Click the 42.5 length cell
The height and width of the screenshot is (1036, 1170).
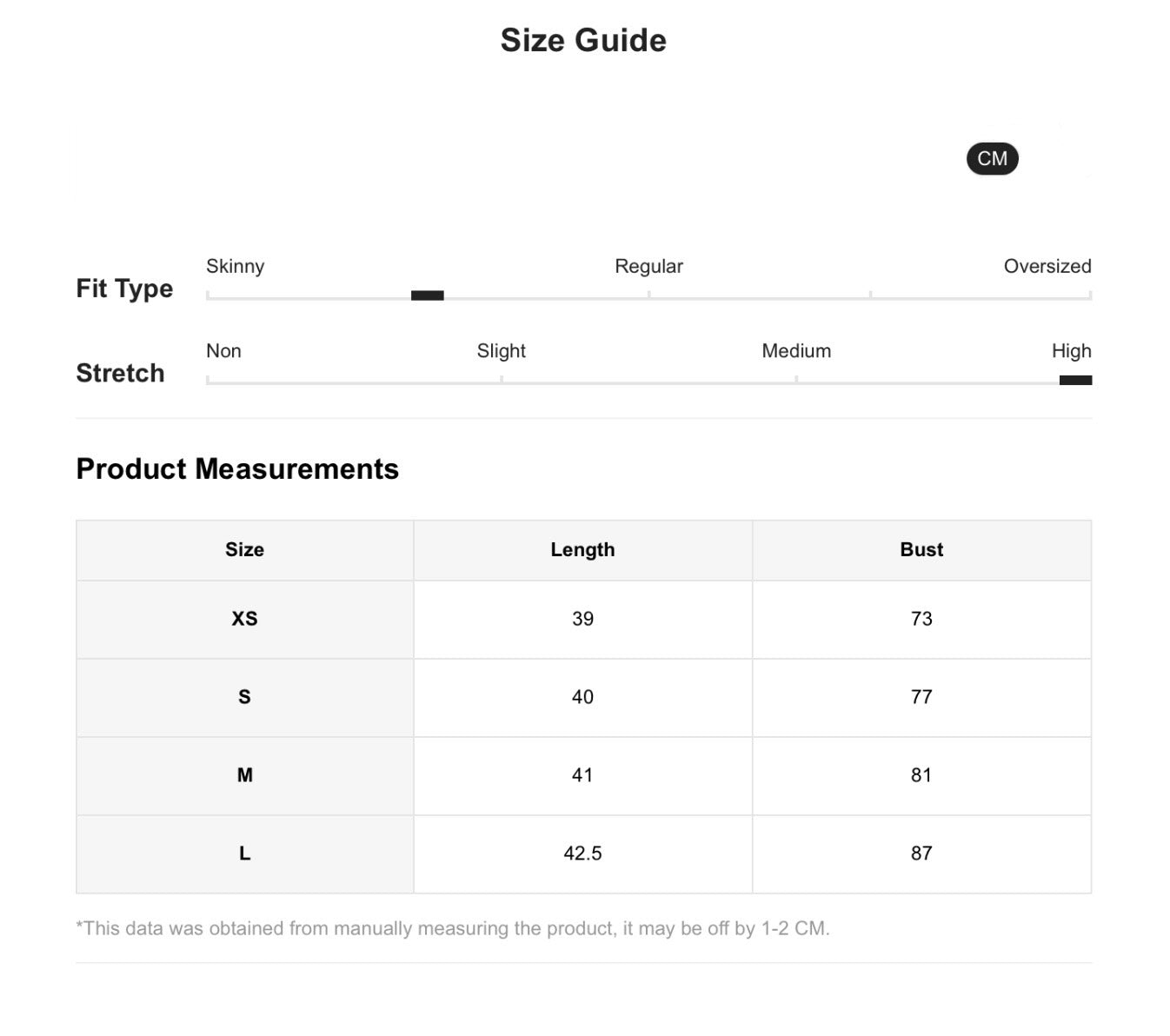coord(582,853)
